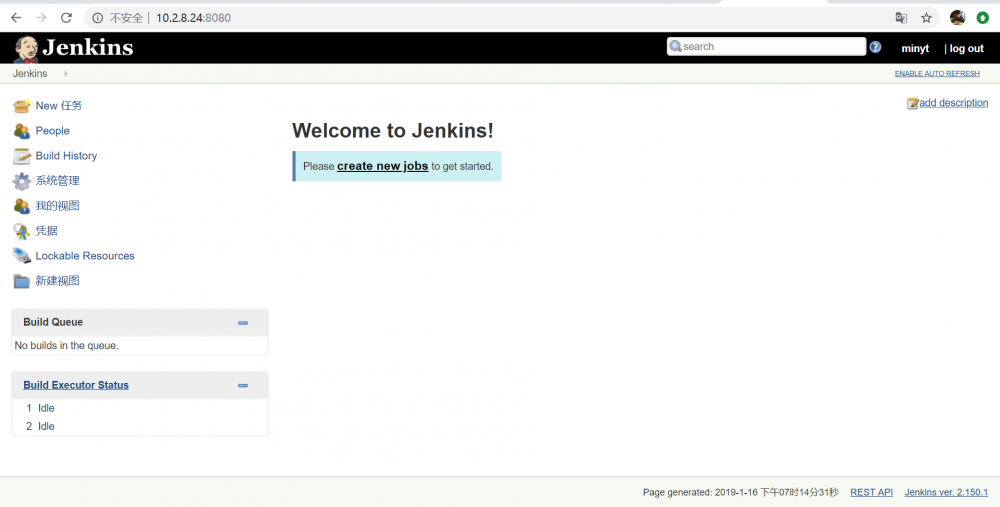This screenshot has height=507, width=1000.
Task: Select executor 2 Idle row
Action: pos(140,427)
